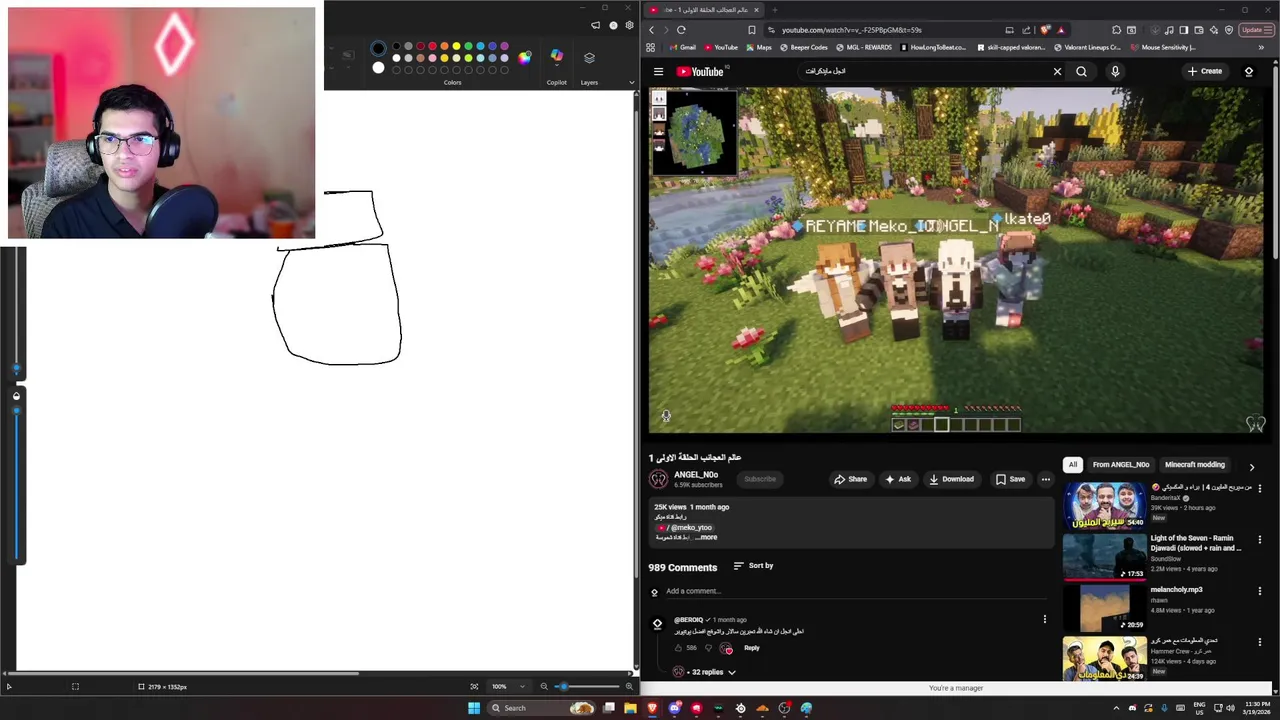Expand the description with ...more
The width and height of the screenshot is (1280, 720).
[706, 537]
